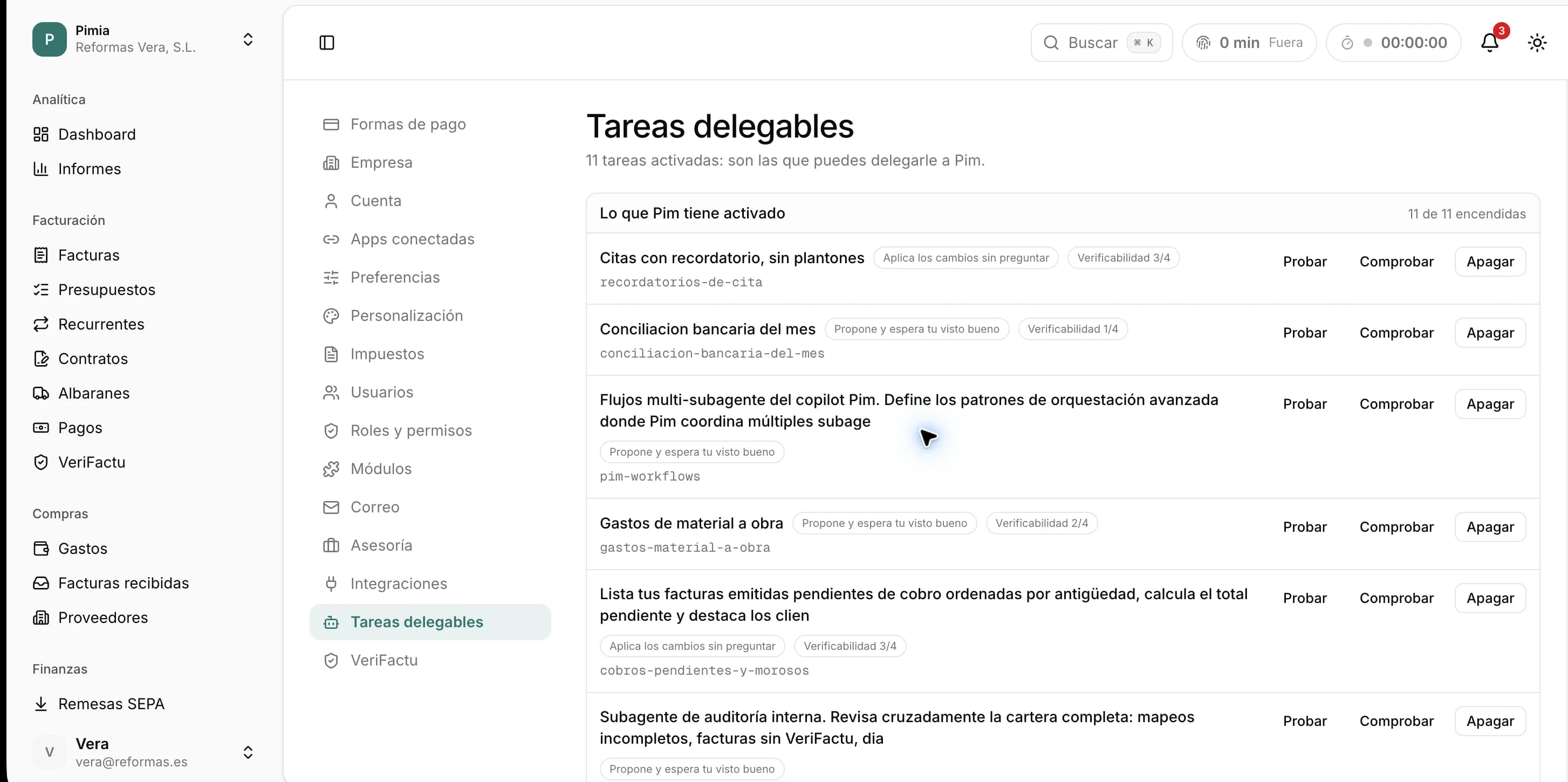Viewport: 1568px width, 782px height.
Task: Turn off Gastos de material a obra
Action: pyautogui.click(x=1490, y=527)
